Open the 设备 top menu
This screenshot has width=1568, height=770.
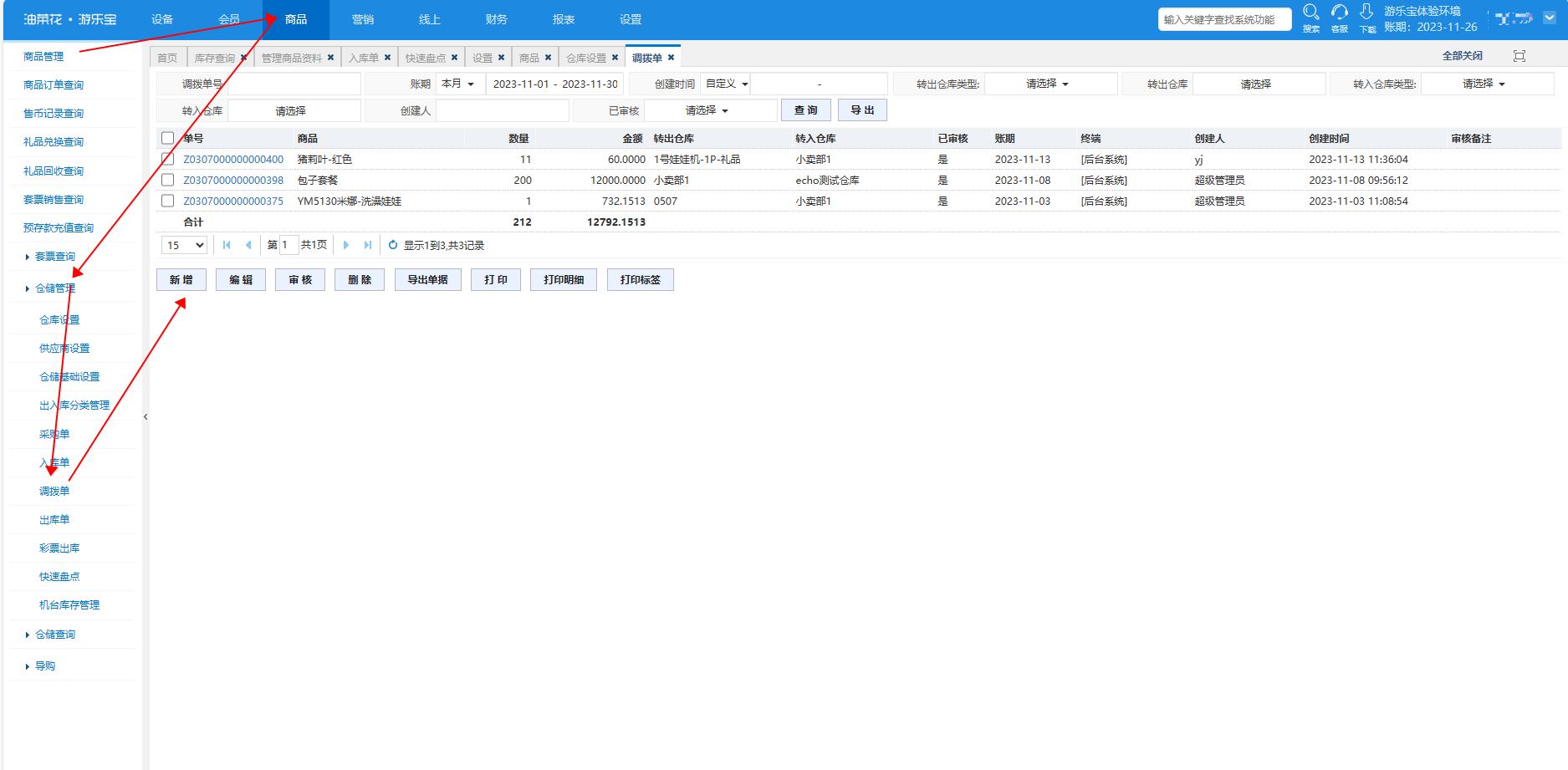[x=162, y=19]
